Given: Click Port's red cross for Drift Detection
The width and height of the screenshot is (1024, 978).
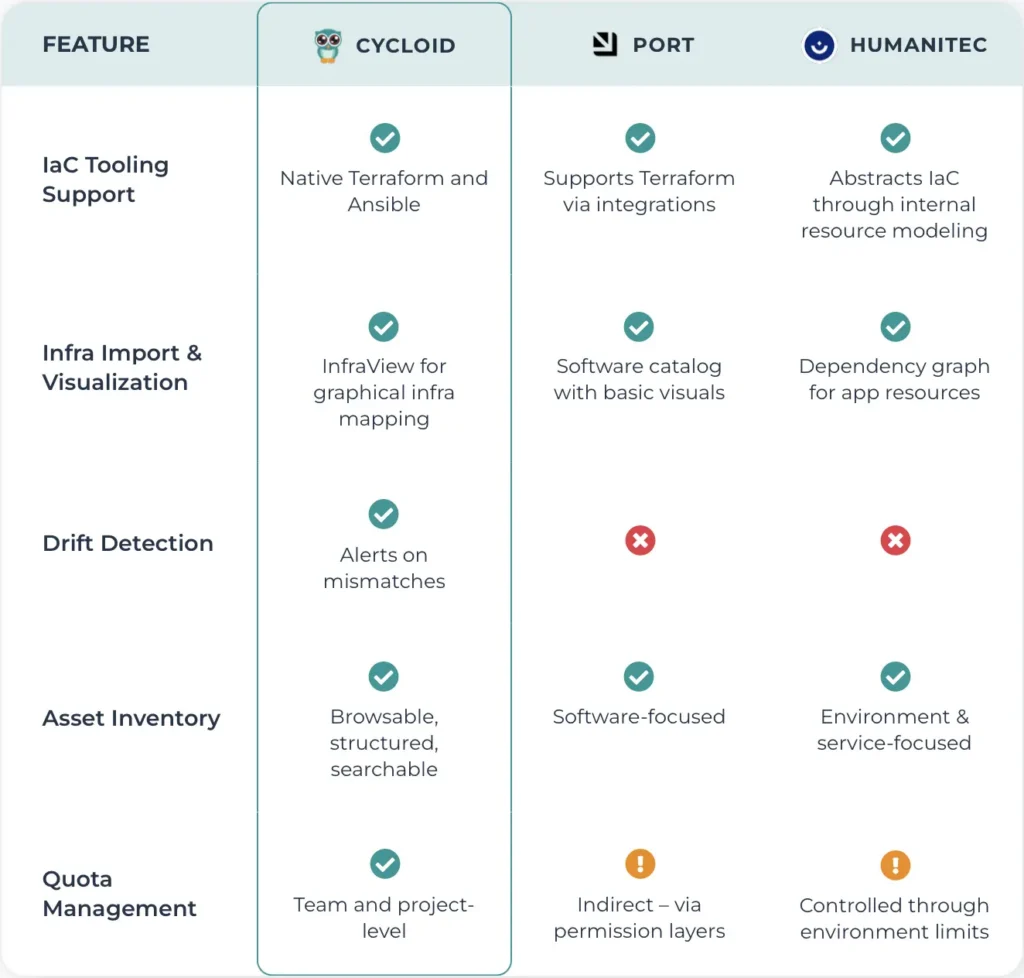Looking at the screenshot, I should coord(640,541).
